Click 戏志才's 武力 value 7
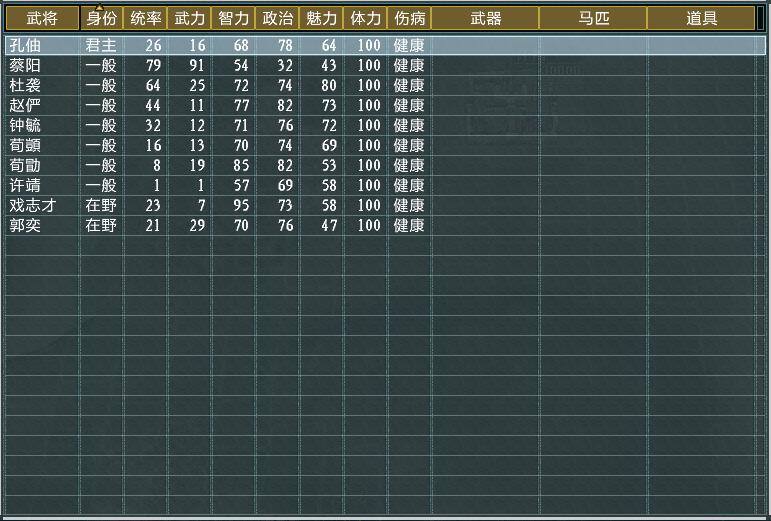 (202, 205)
